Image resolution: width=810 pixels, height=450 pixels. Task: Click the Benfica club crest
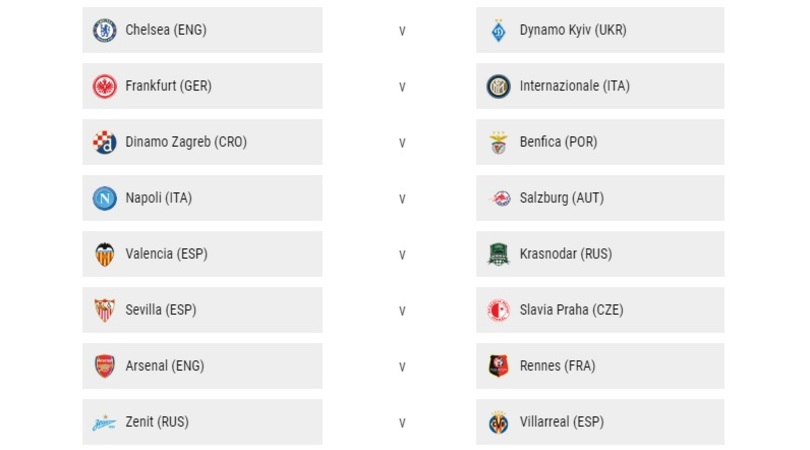click(499, 142)
